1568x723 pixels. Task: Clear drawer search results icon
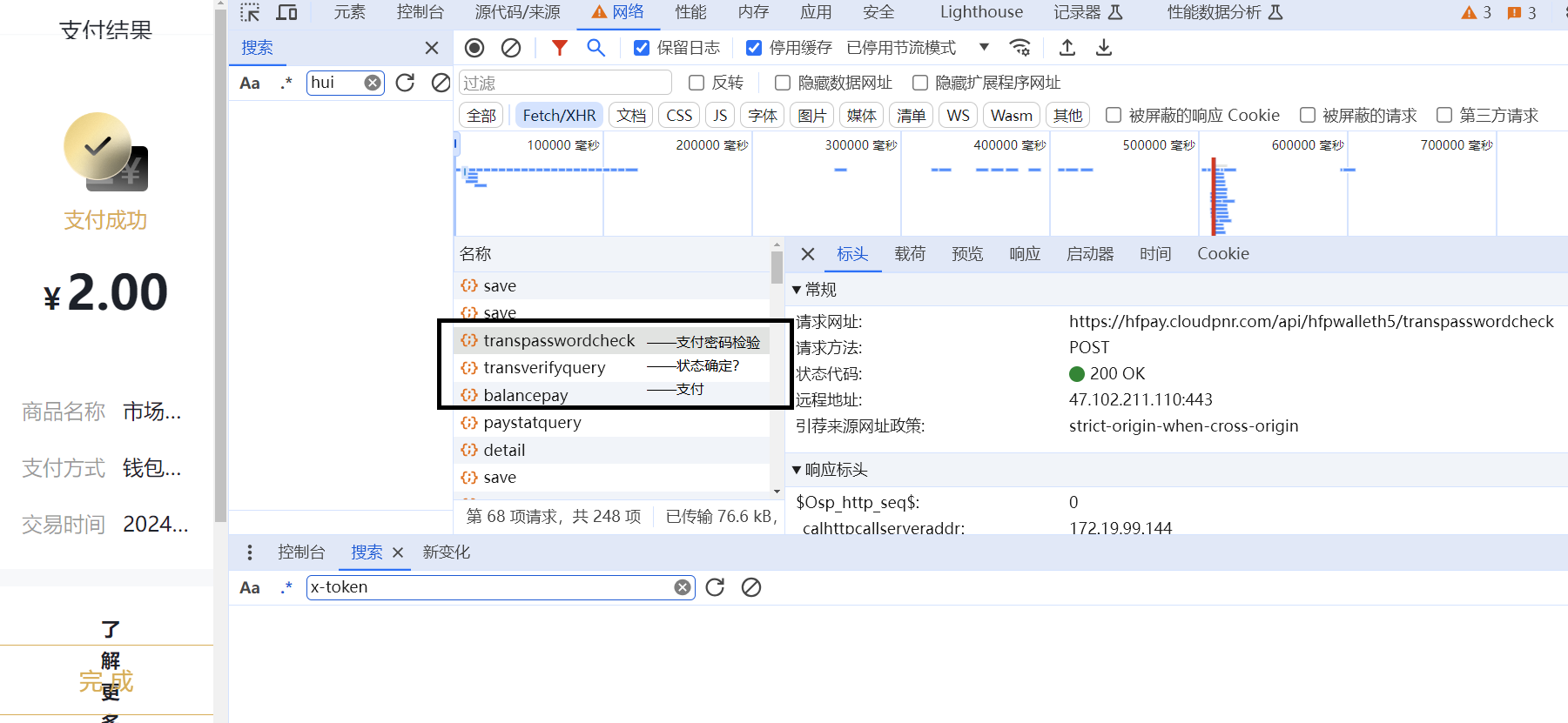[x=751, y=587]
